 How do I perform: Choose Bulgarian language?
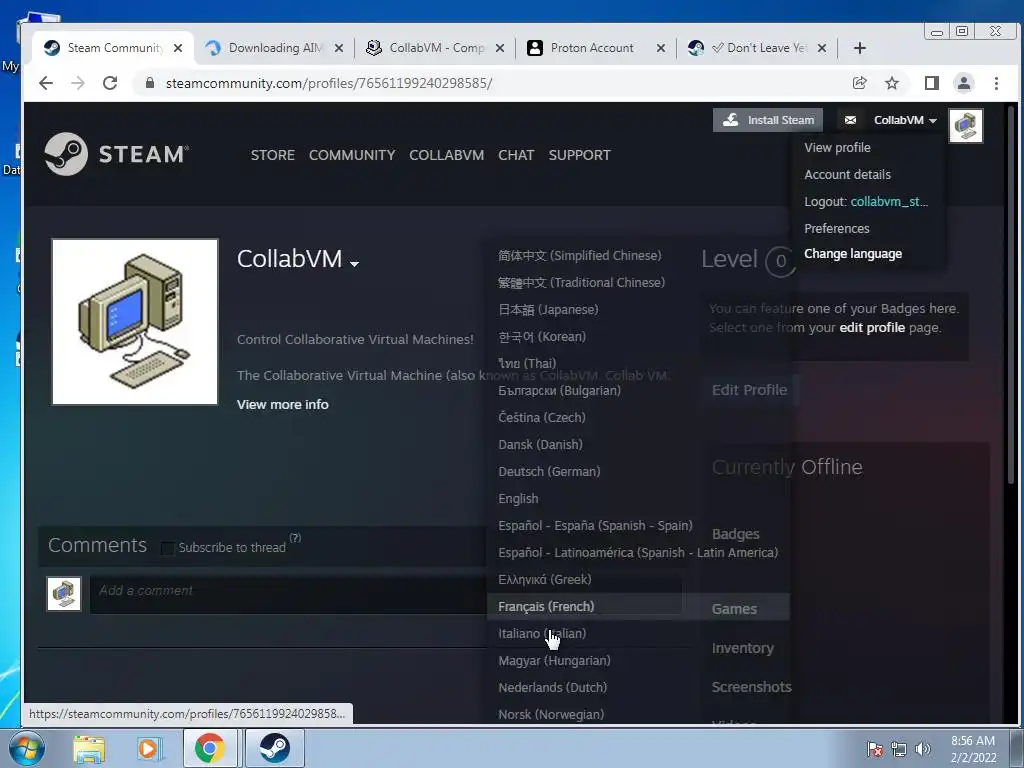[559, 391]
